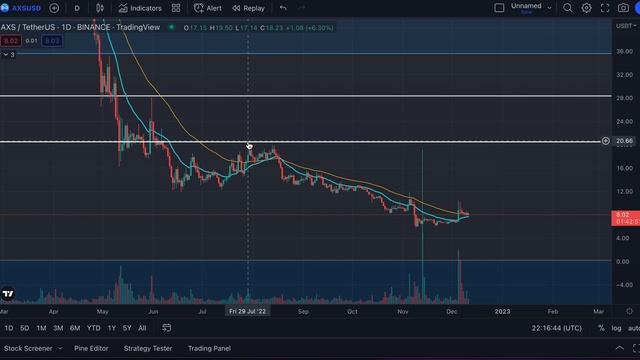The height and width of the screenshot is (360, 640).
Task: Select the 1Y date range
Action: [111, 328]
